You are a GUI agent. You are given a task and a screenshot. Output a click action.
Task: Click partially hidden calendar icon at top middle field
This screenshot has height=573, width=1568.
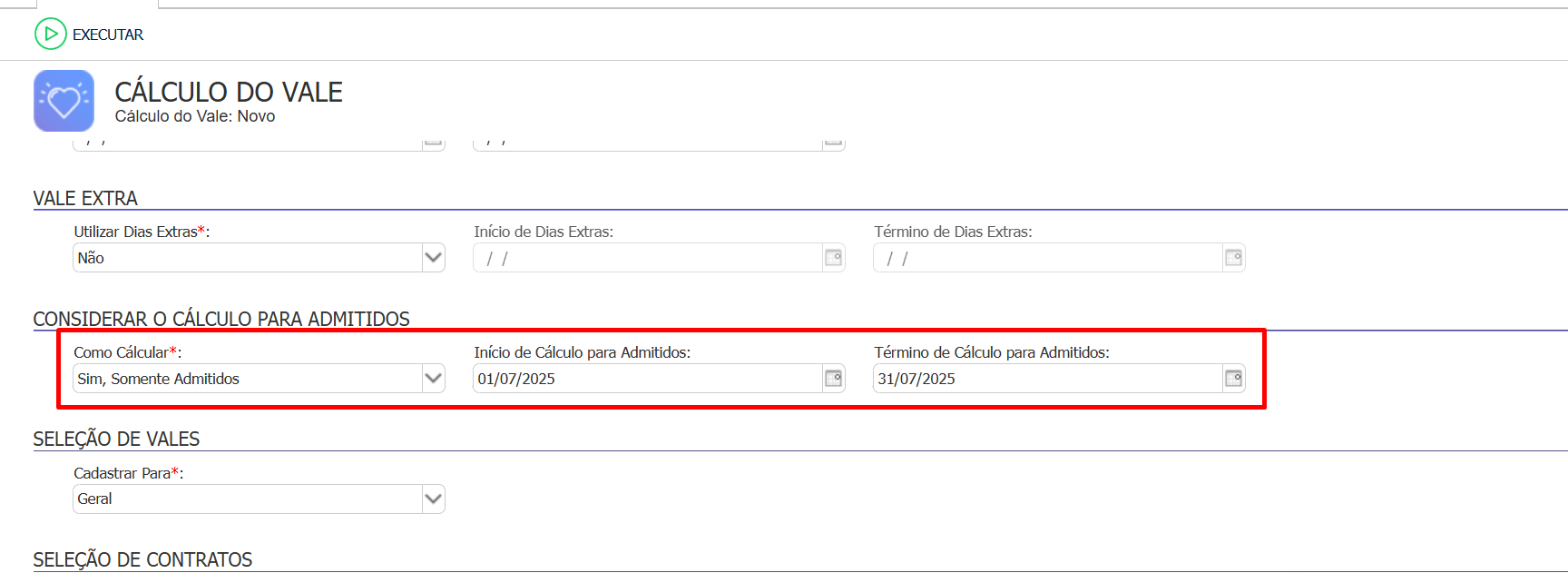(x=833, y=143)
